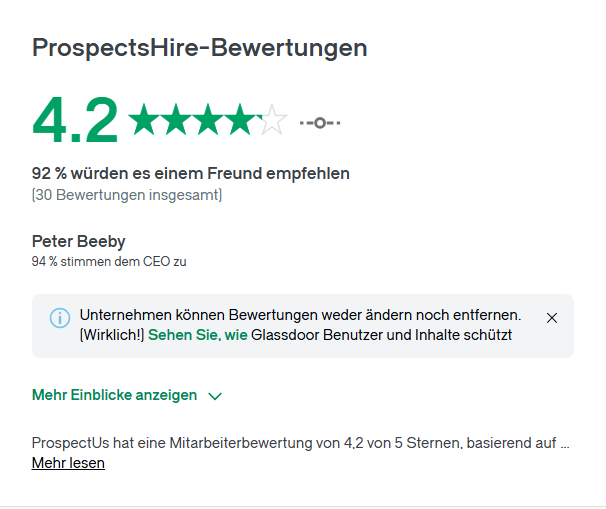Click the CEO name Peter Beeby
Screen dimensions: 606x509
(78, 242)
